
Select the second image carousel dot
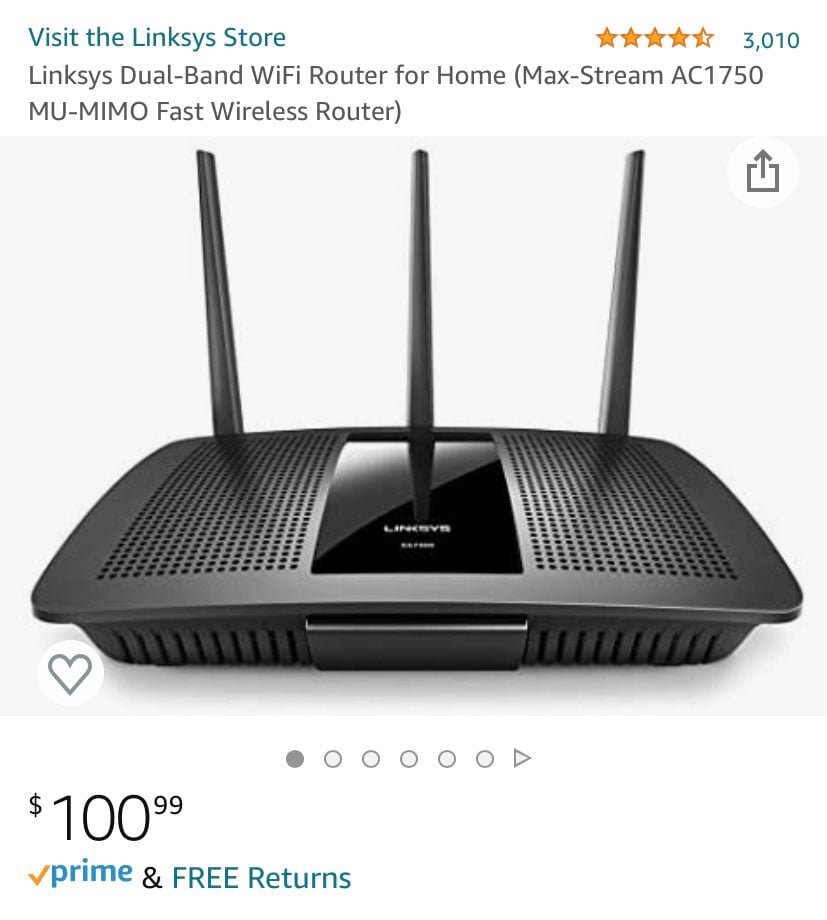[333, 759]
